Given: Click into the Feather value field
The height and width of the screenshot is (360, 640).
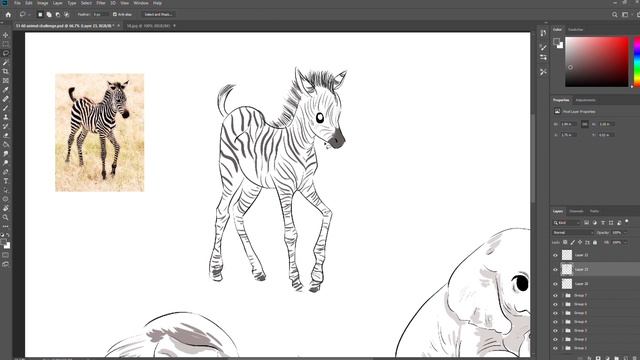Looking at the screenshot, I should pos(100,14).
